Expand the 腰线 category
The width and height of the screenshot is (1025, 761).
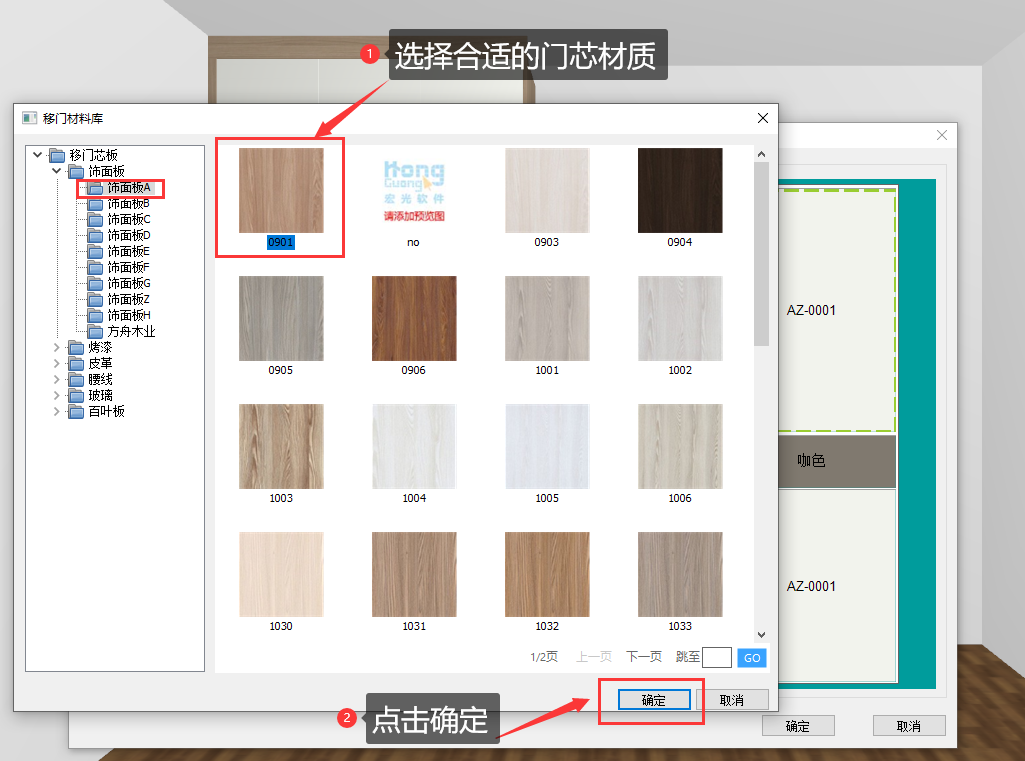tap(57, 379)
